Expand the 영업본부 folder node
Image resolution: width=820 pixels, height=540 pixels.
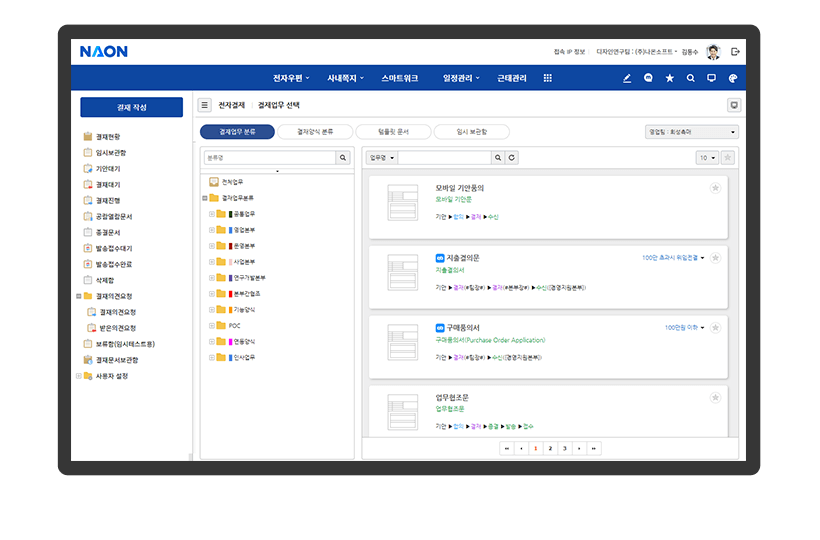211,230
